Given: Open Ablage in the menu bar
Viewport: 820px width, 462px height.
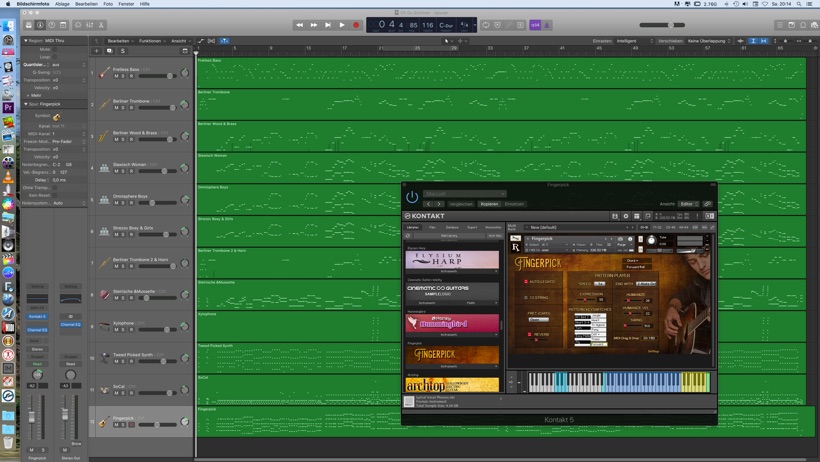Looking at the screenshot, I should click(x=62, y=4).
